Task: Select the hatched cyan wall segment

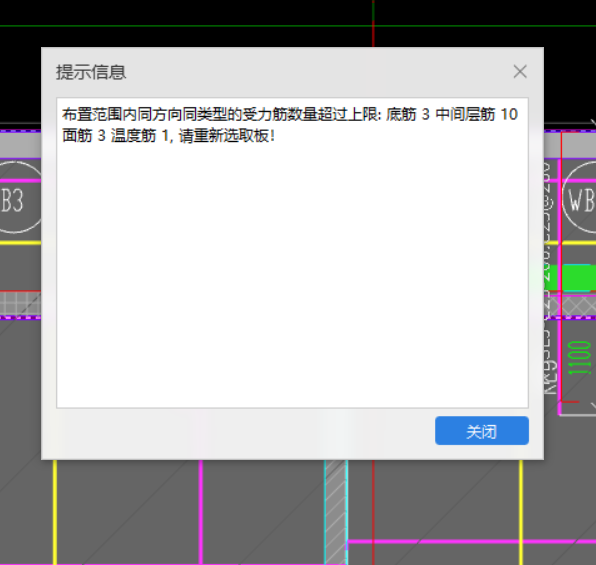Action: tap(336, 512)
